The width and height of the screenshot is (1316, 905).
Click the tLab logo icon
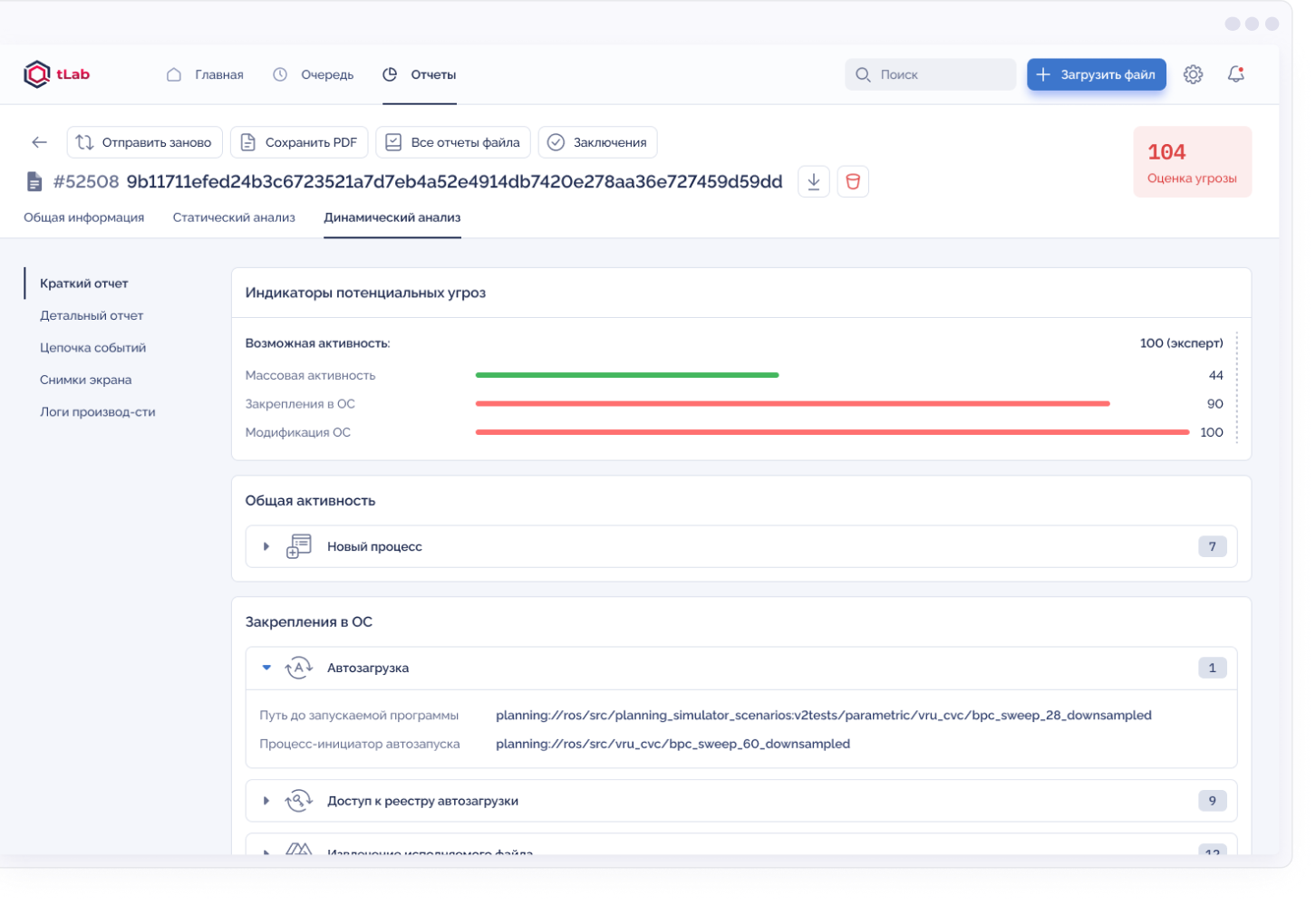[x=37, y=74]
